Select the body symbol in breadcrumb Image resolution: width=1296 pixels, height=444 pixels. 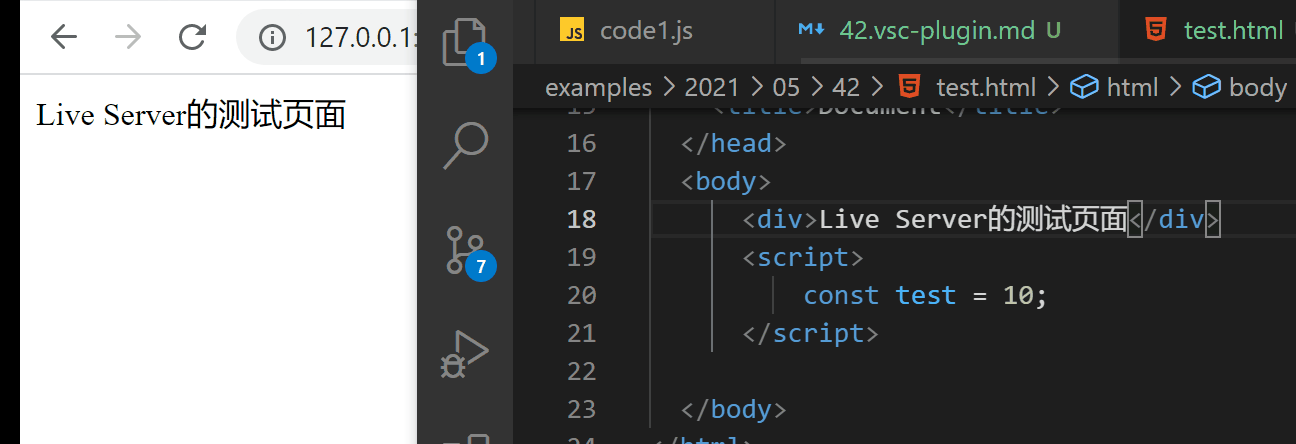point(1258,88)
